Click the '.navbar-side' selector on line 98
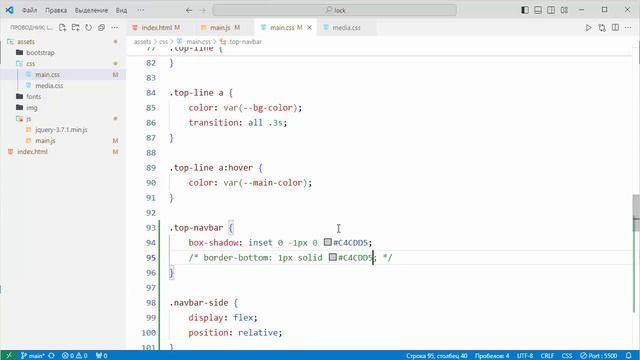This screenshot has height=360, width=640. tap(199, 303)
